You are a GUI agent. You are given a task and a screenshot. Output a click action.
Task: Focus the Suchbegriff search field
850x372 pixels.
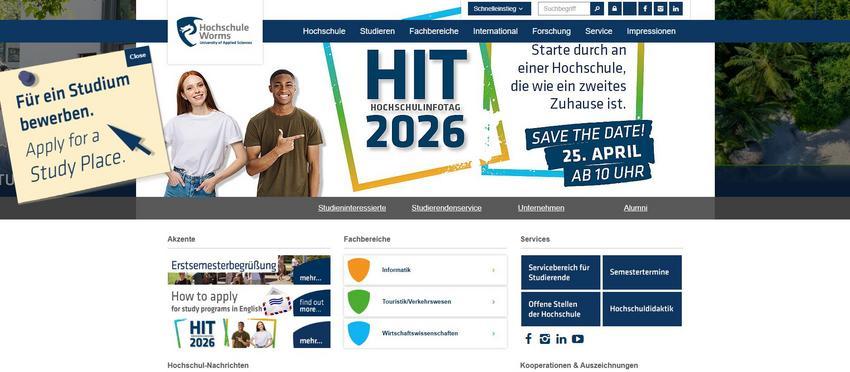click(564, 9)
